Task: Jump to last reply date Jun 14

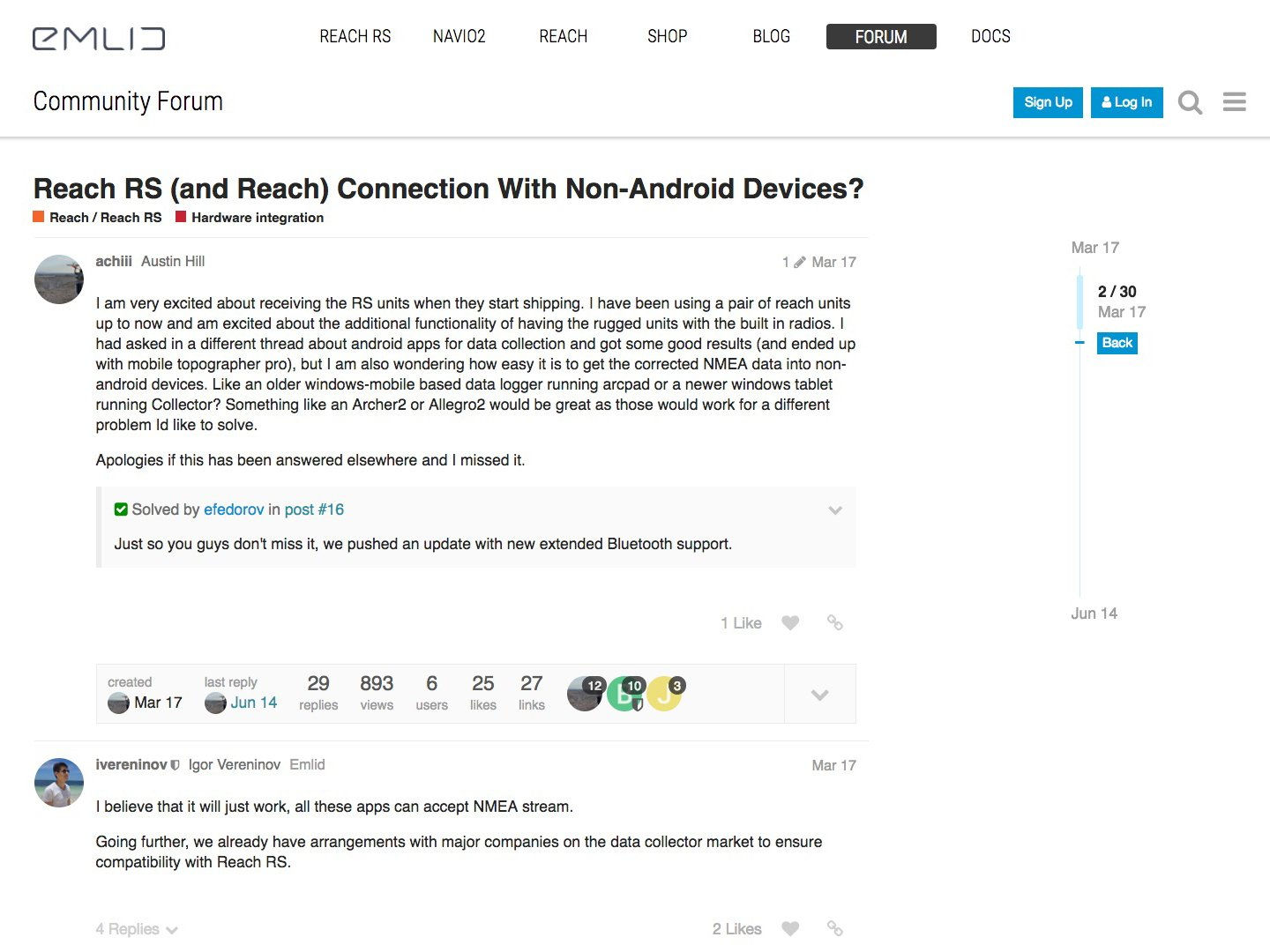Action: pos(254,703)
